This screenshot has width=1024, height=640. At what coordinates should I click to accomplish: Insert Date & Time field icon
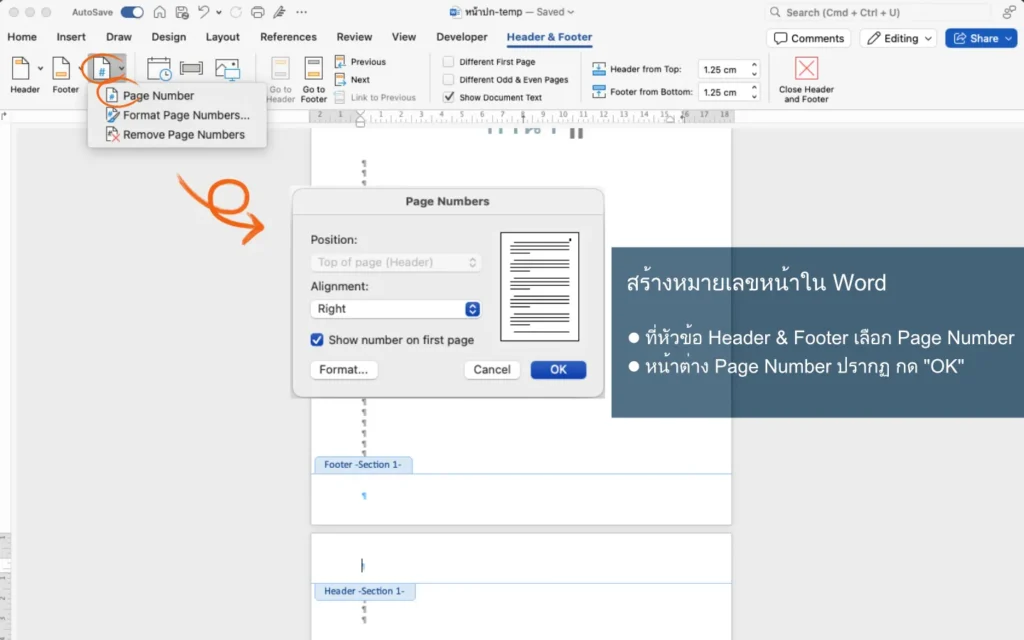pyautogui.click(x=159, y=69)
